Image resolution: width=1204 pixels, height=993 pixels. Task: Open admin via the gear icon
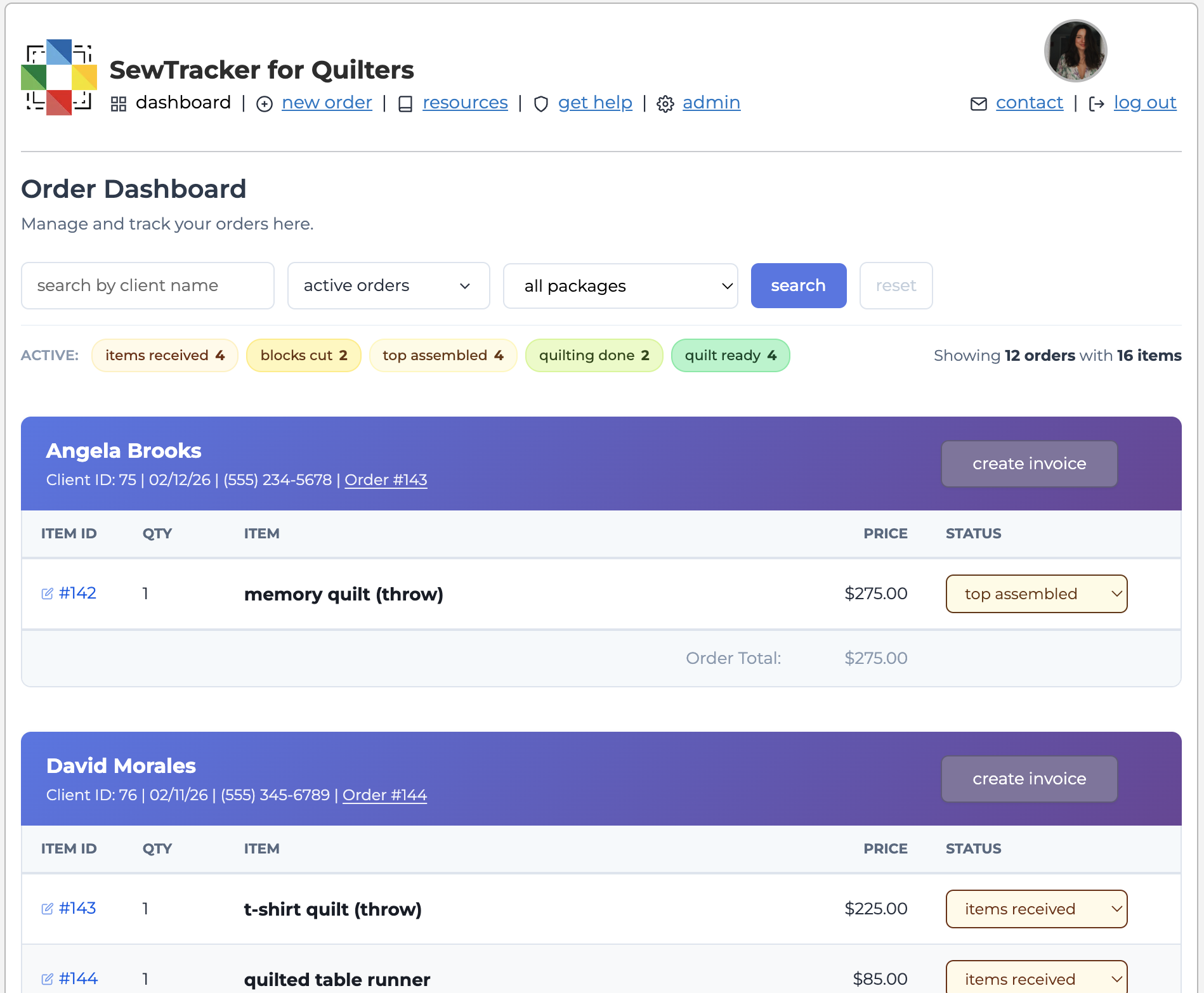pos(665,104)
